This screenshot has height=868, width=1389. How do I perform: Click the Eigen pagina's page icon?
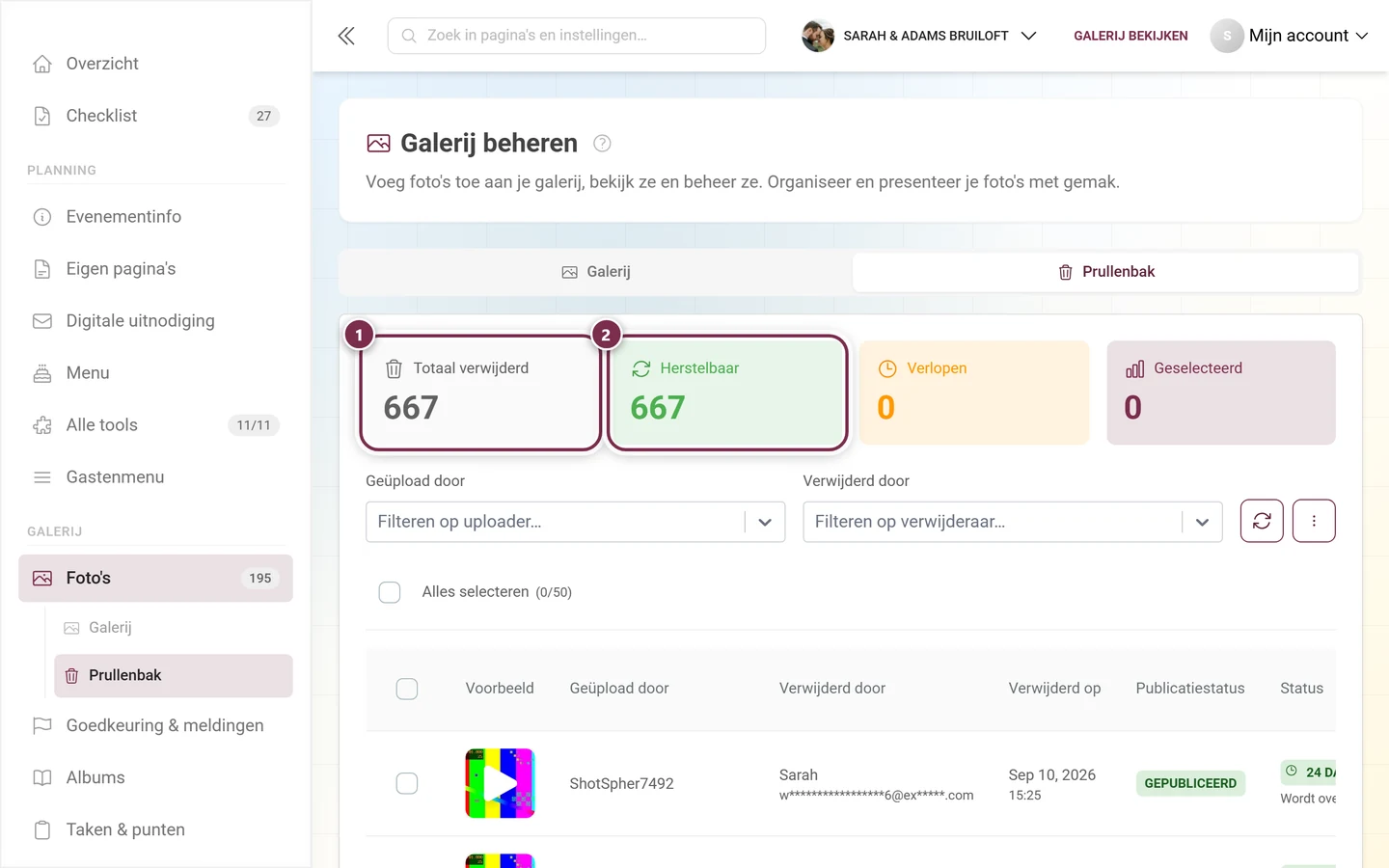(x=42, y=269)
